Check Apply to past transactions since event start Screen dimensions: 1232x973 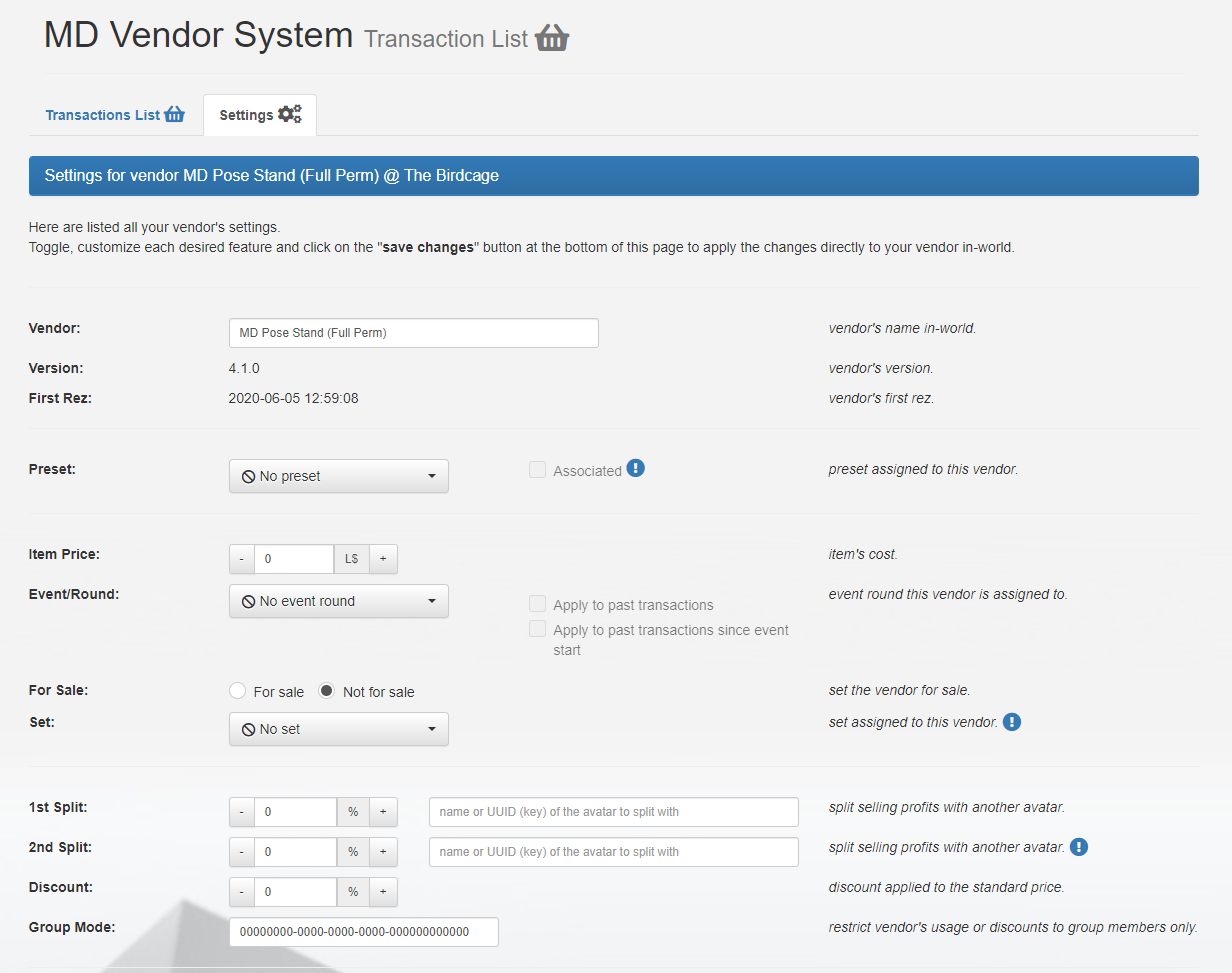coord(538,629)
